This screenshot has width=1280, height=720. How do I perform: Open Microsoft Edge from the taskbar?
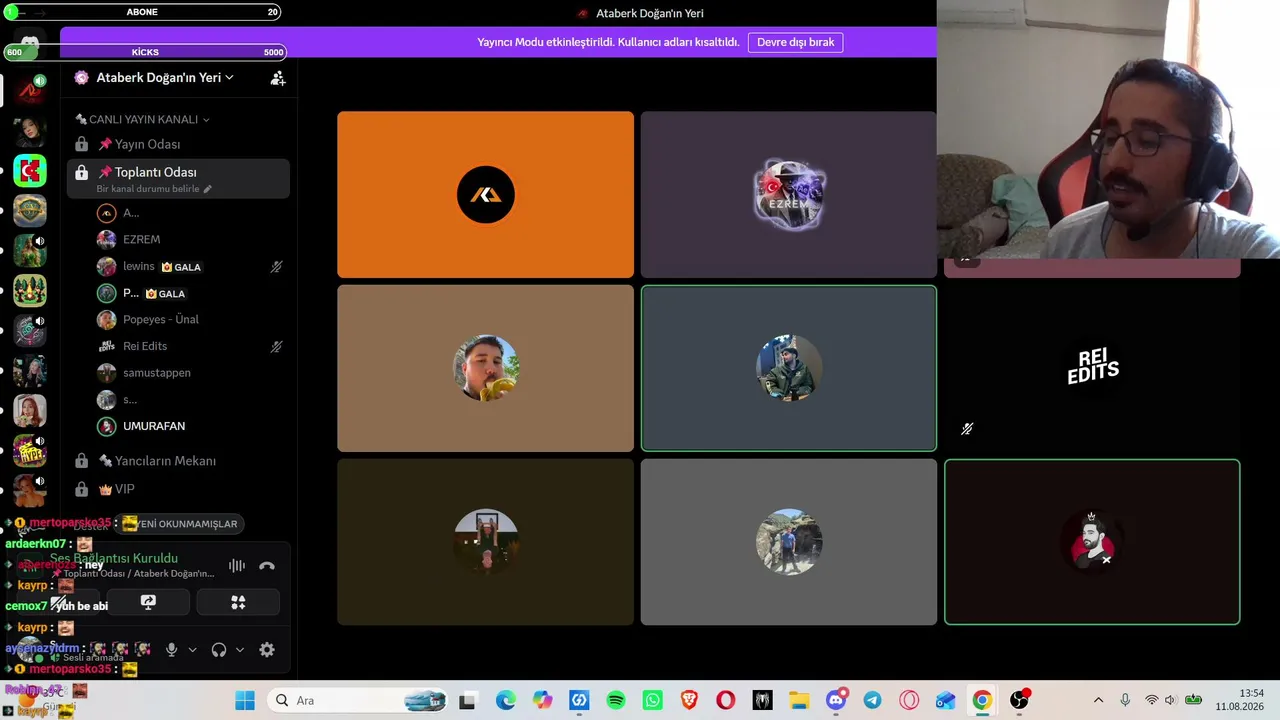(x=506, y=701)
